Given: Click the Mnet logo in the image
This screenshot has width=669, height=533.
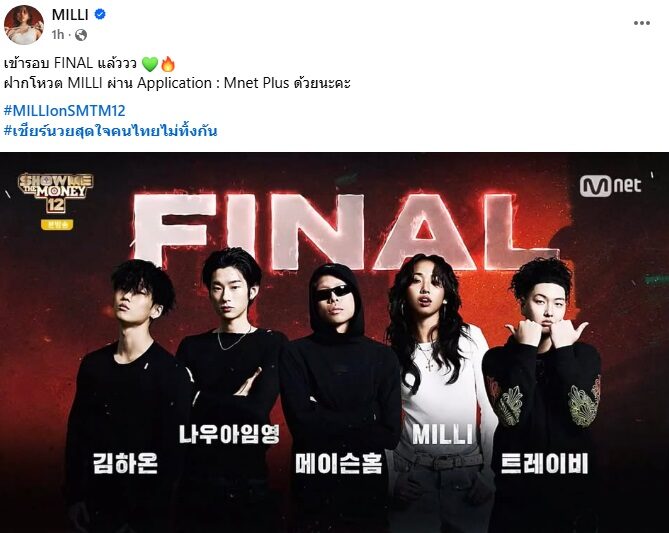Looking at the screenshot, I should [x=610, y=186].
